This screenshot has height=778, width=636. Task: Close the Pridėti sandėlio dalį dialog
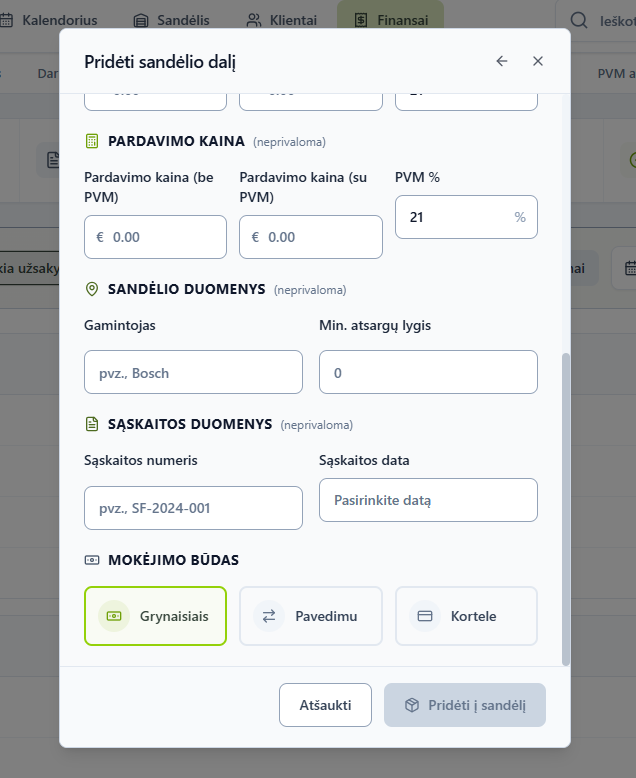[x=538, y=61]
